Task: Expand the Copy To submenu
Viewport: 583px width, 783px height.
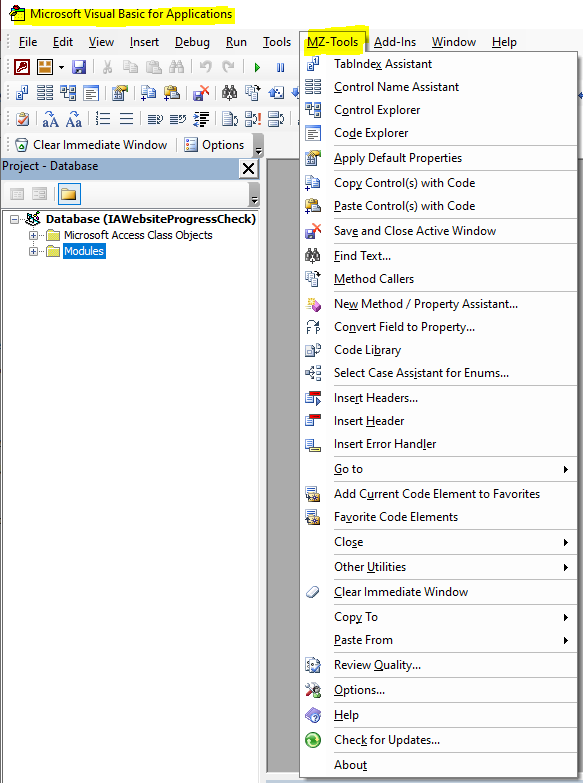Action: [439, 617]
